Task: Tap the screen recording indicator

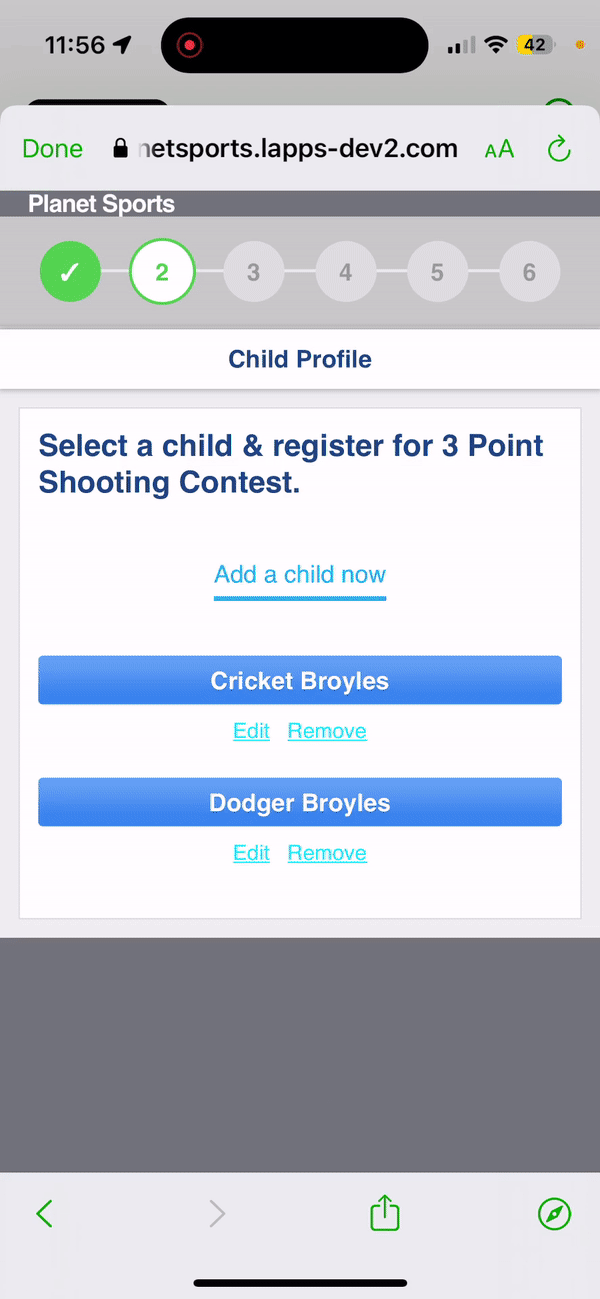Action: click(189, 45)
